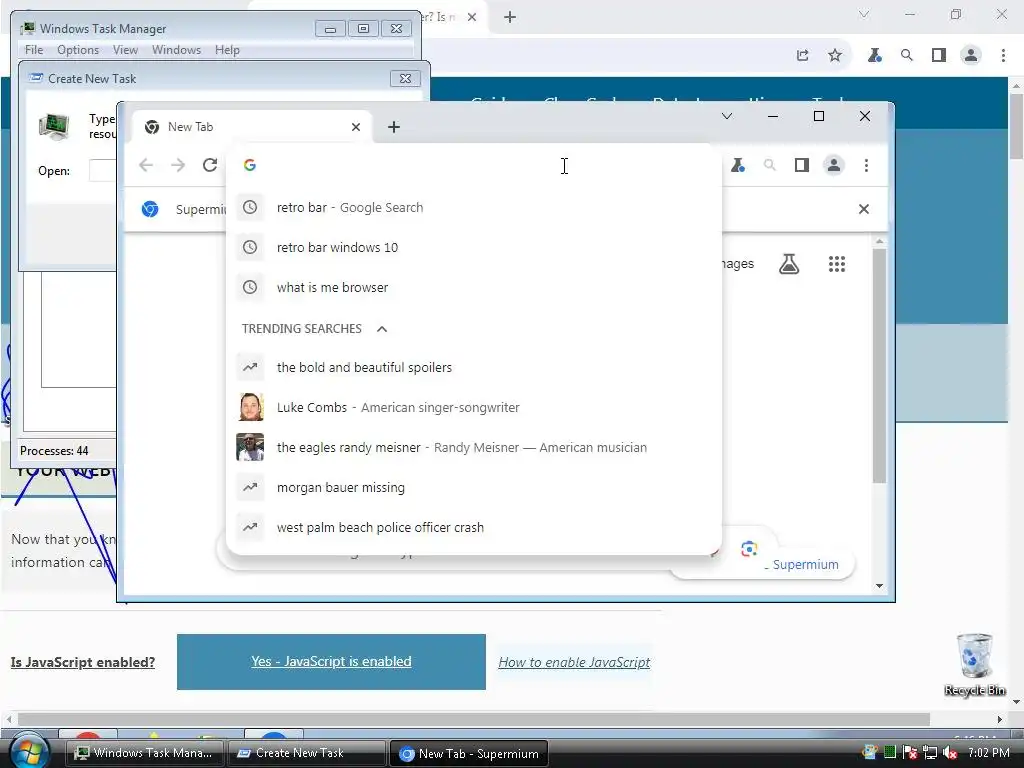Image resolution: width=1024 pixels, height=768 pixels.
Task: Toggle the side panel in Supermium toolbar
Action: click(801, 166)
